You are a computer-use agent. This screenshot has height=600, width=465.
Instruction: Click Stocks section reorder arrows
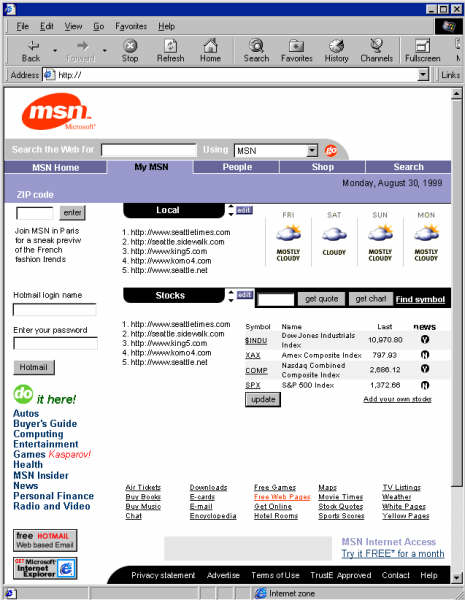(x=231, y=295)
